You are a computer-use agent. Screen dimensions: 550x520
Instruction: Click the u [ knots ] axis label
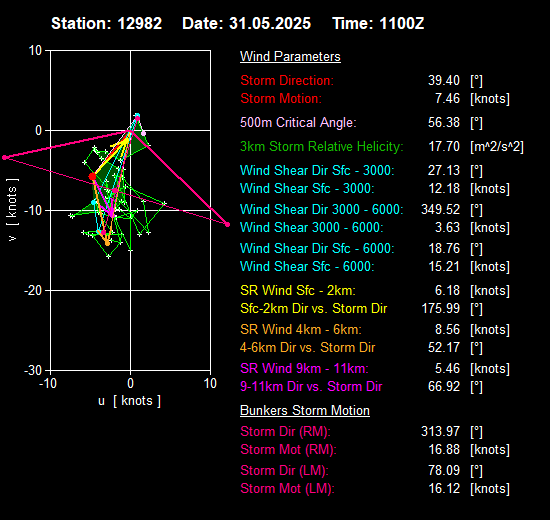click(x=129, y=401)
